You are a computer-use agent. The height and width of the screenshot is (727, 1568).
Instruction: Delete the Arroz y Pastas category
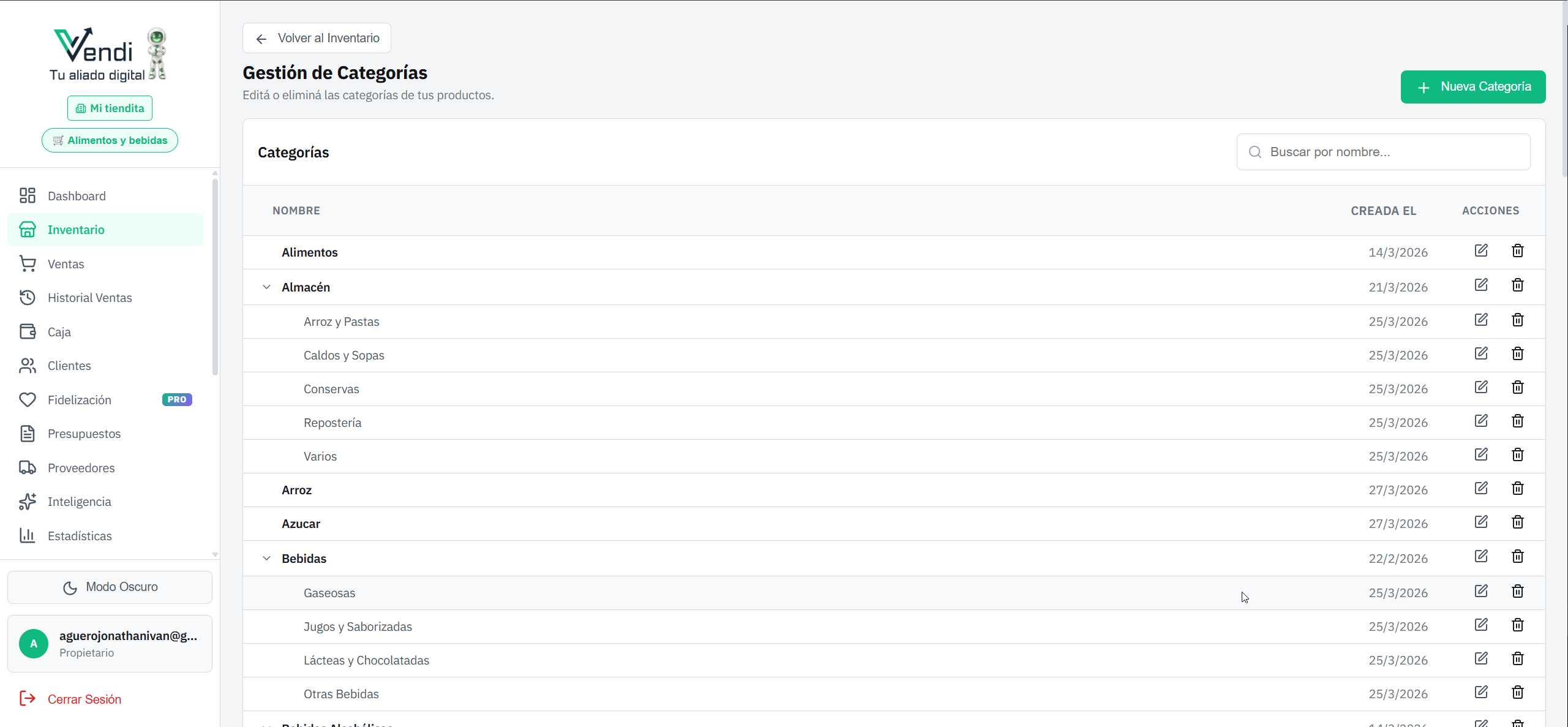1517,320
